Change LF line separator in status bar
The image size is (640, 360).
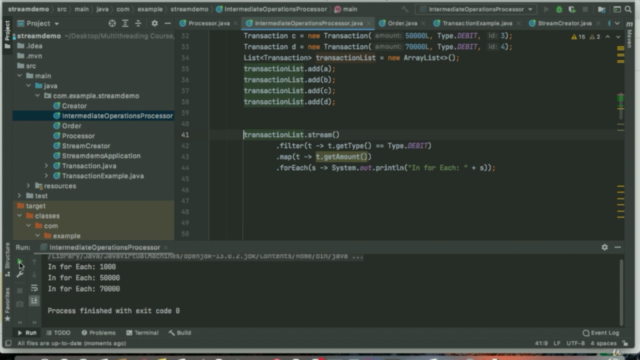(x=557, y=343)
